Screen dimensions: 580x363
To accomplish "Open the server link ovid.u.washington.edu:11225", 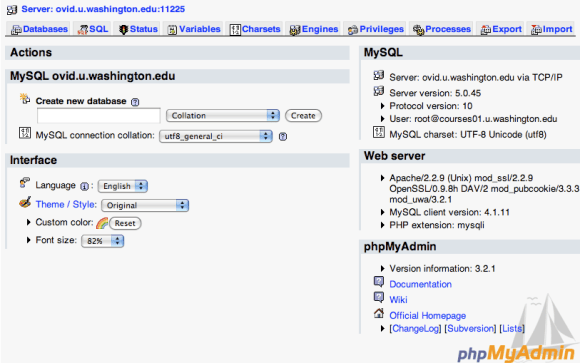I will point(103,9).
